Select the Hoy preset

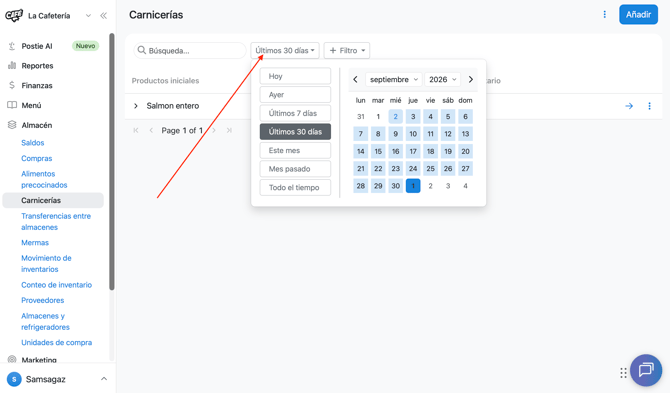pos(295,76)
